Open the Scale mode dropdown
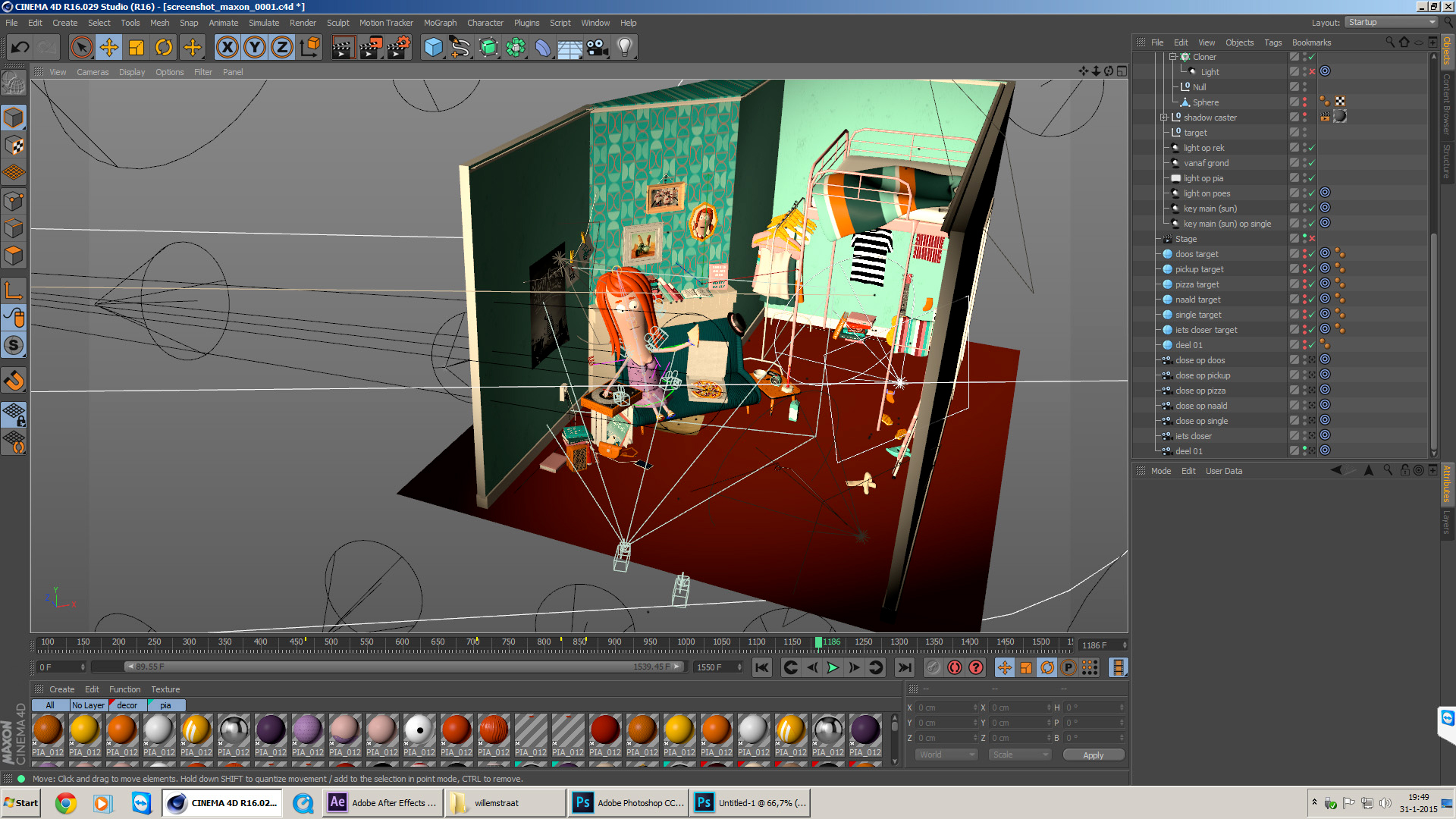The width and height of the screenshot is (1456, 819). [x=1020, y=755]
